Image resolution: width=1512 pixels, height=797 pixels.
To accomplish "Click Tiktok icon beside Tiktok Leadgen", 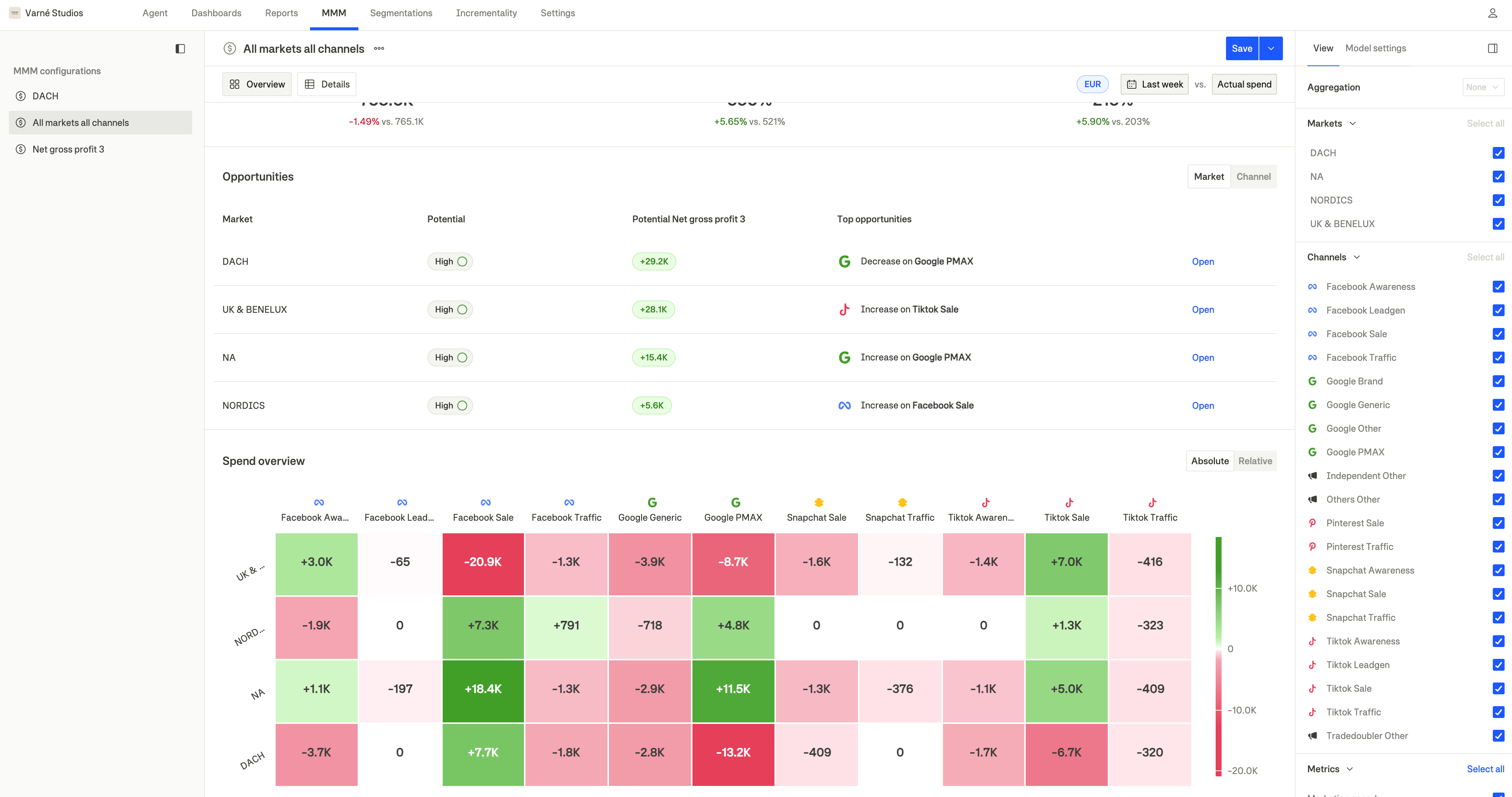I will pos(1312,665).
